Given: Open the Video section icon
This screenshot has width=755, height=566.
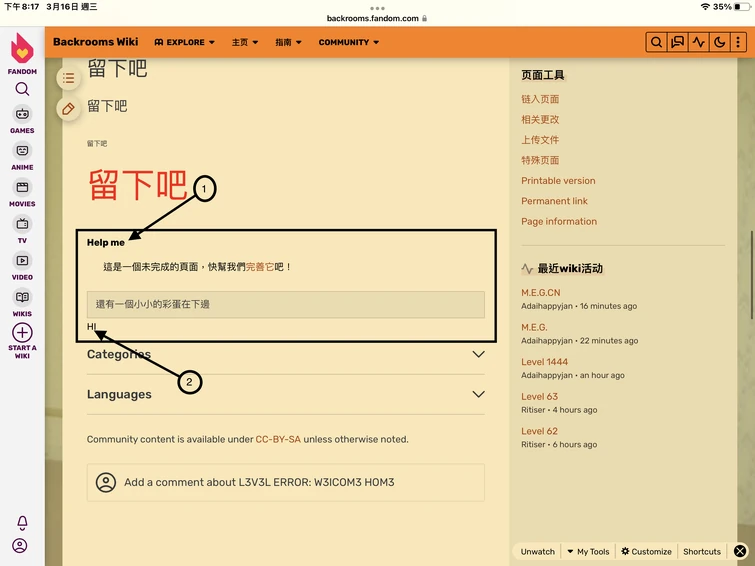Looking at the screenshot, I should [x=22, y=261].
